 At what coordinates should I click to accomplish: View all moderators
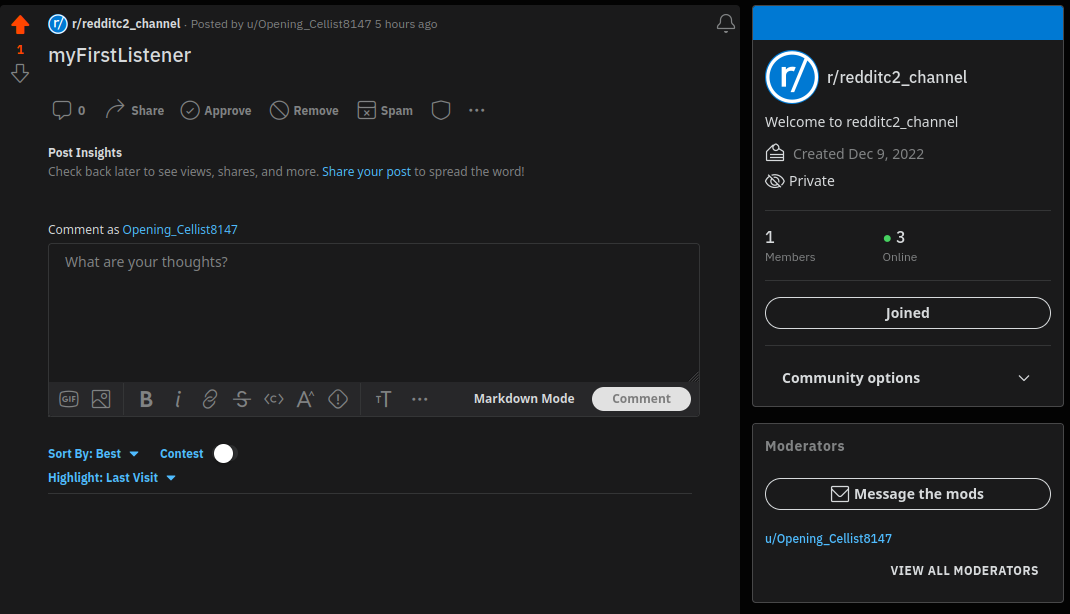click(x=964, y=570)
